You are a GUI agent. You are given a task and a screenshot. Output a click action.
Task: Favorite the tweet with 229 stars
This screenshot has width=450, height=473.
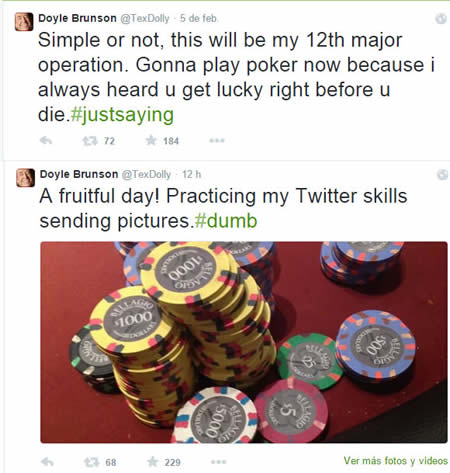click(x=152, y=462)
